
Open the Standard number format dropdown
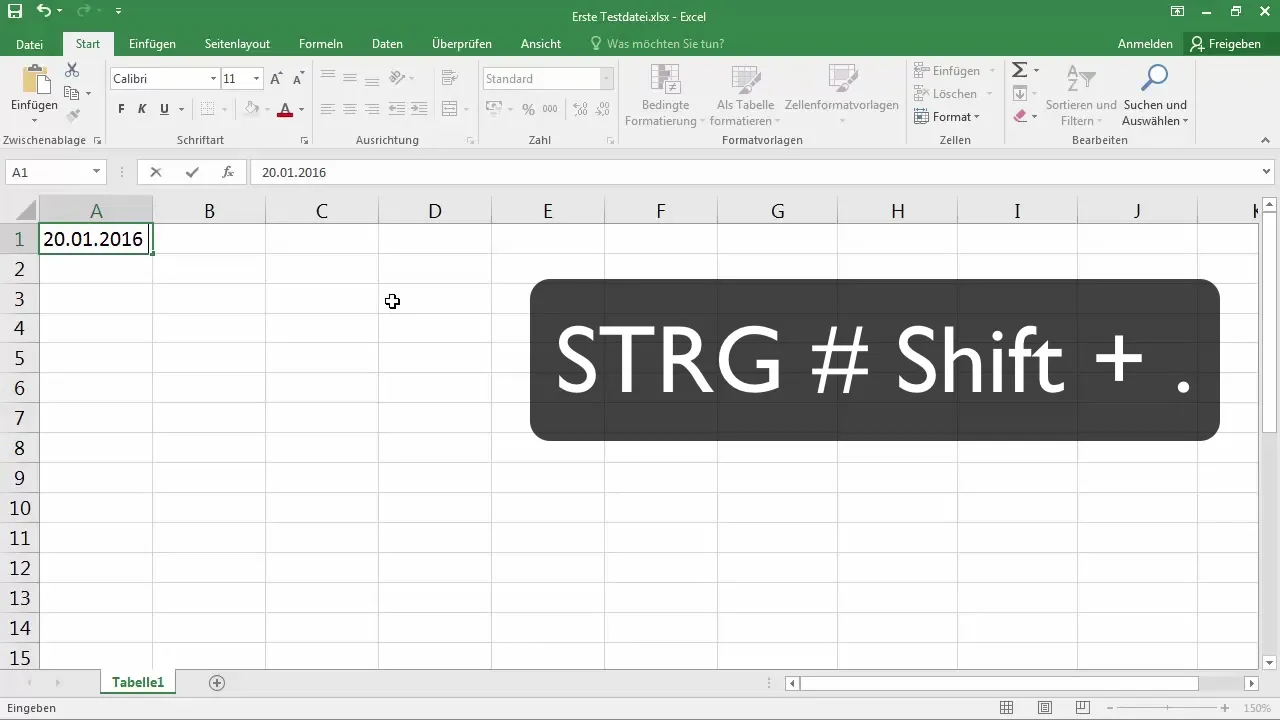(606, 78)
